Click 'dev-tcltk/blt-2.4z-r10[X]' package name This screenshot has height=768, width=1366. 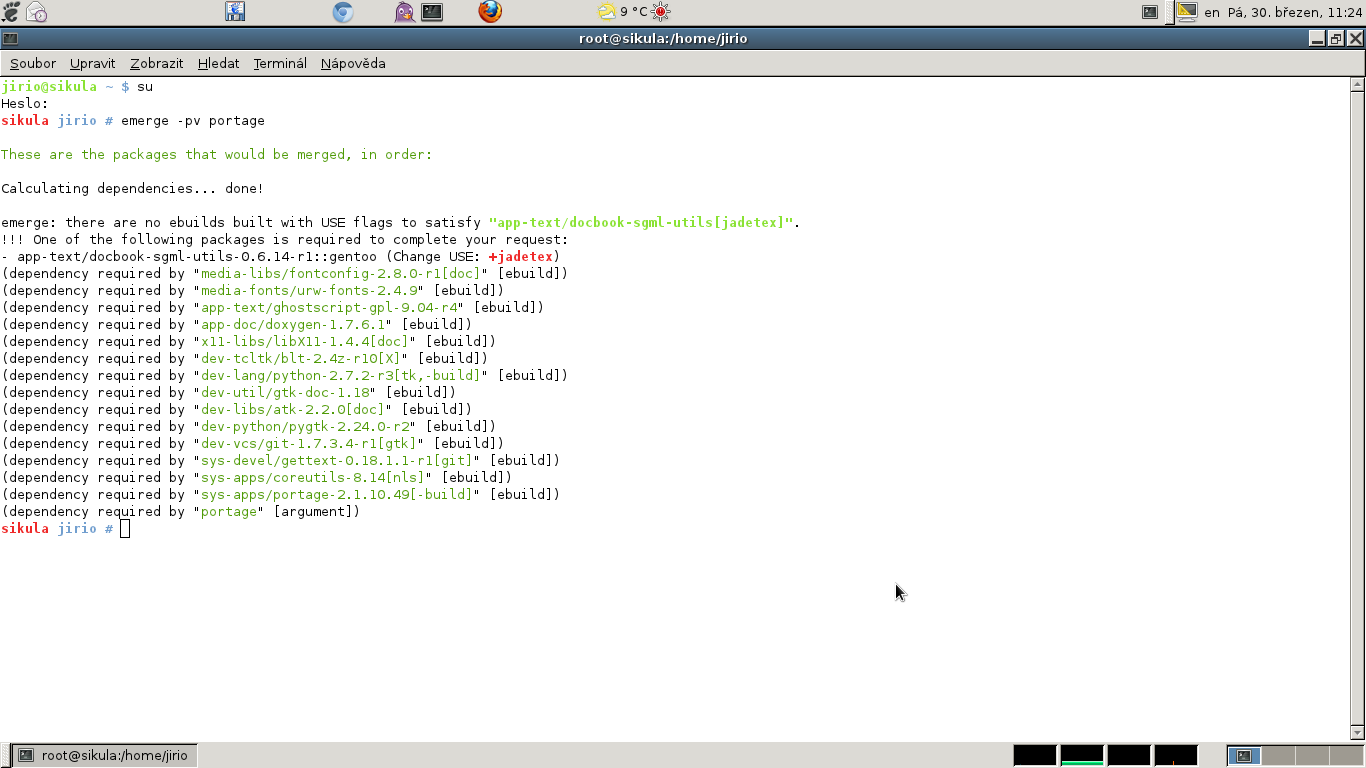click(300, 358)
